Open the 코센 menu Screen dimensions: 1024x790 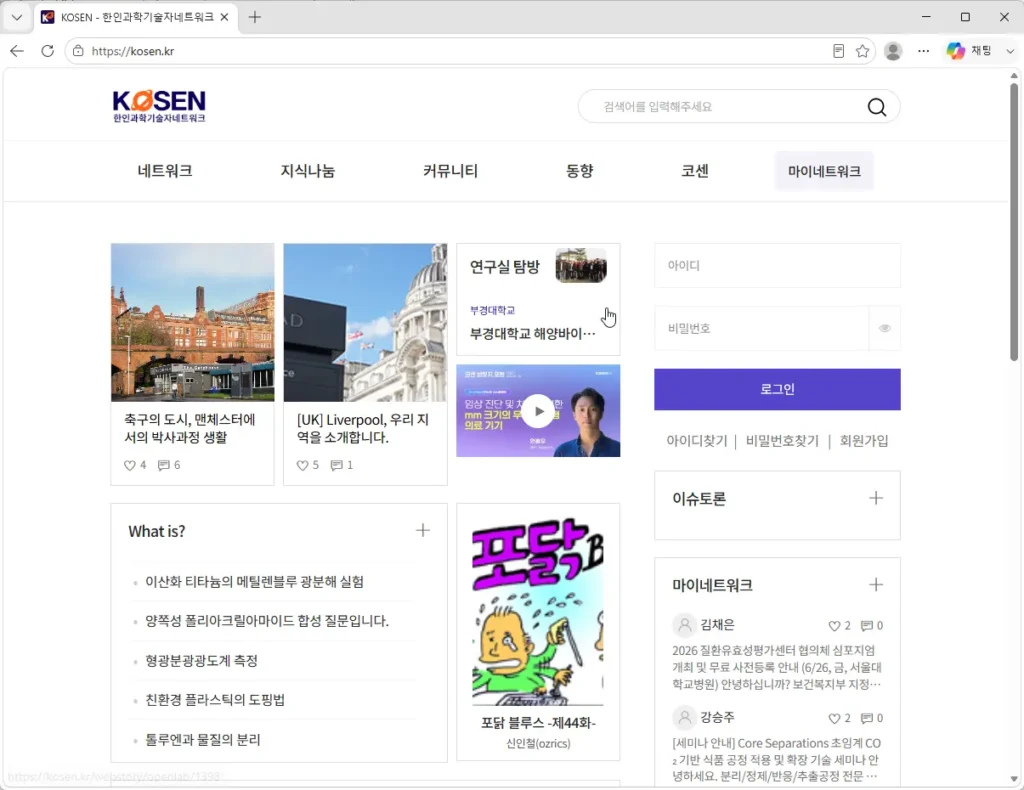click(695, 171)
